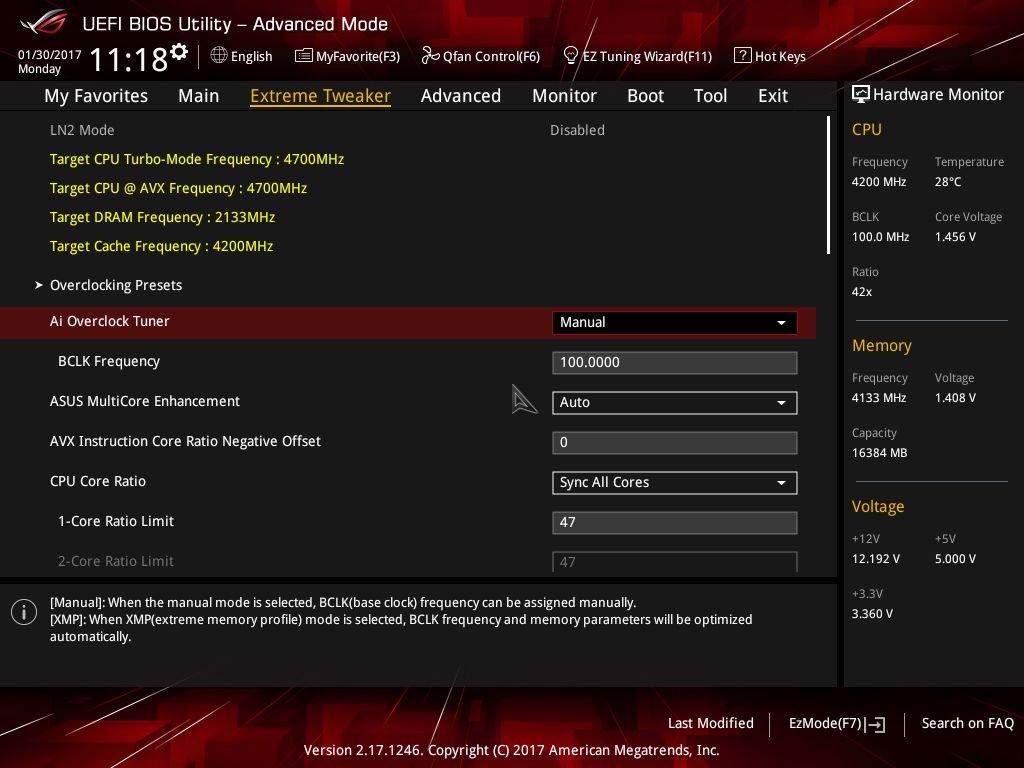This screenshot has width=1024, height=768.
Task: Open Qfan Control(F6)
Action: pyautogui.click(x=481, y=56)
